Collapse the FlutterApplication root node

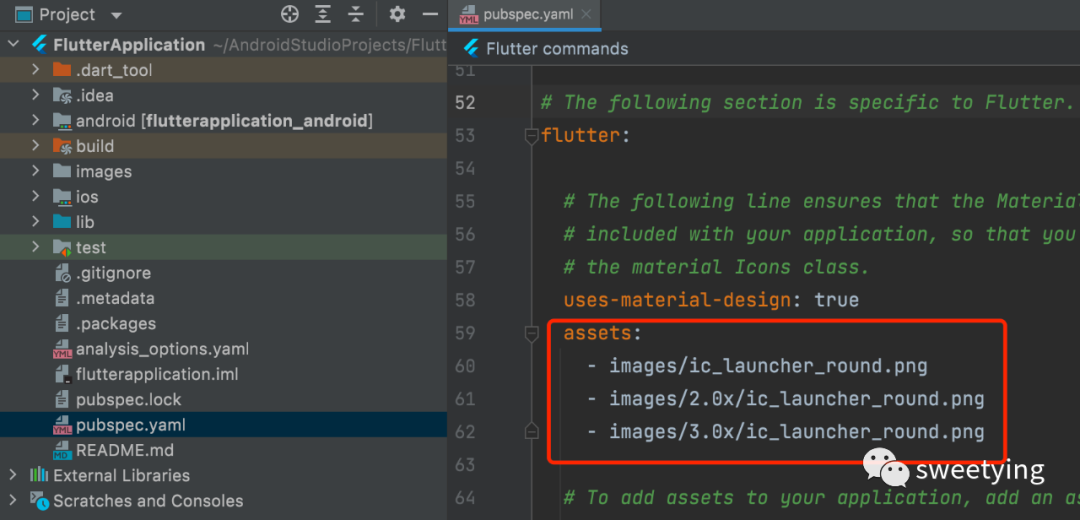coord(12,45)
